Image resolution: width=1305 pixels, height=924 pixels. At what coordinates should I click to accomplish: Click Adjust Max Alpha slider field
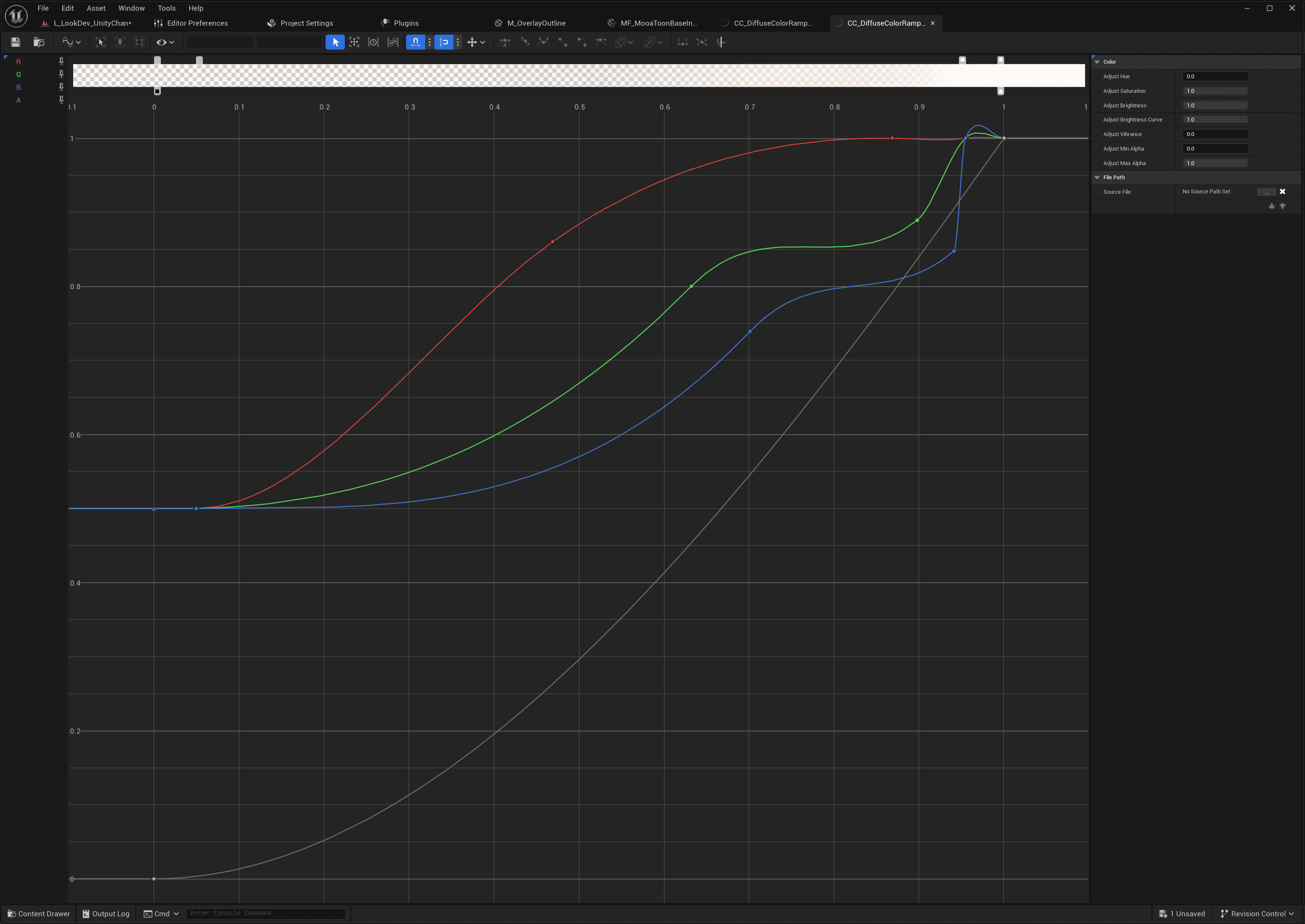1215,163
